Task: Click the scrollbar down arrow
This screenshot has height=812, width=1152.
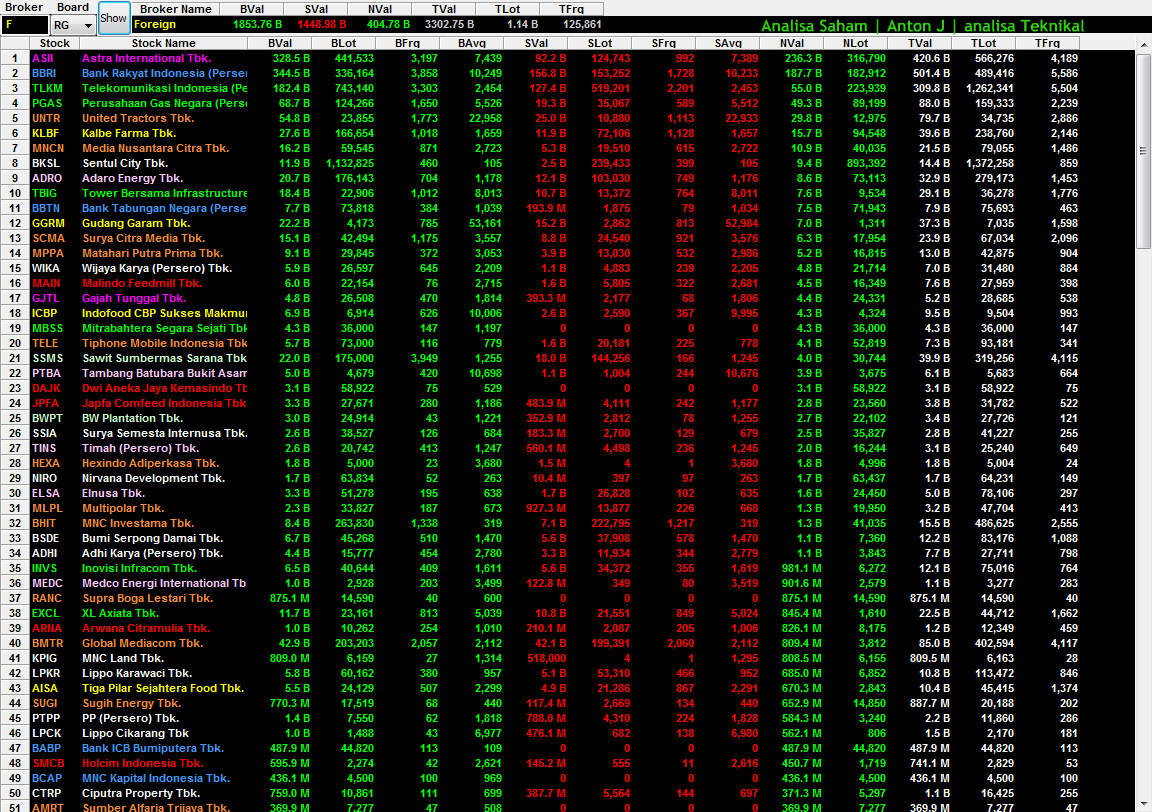Action: click(x=1143, y=805)
